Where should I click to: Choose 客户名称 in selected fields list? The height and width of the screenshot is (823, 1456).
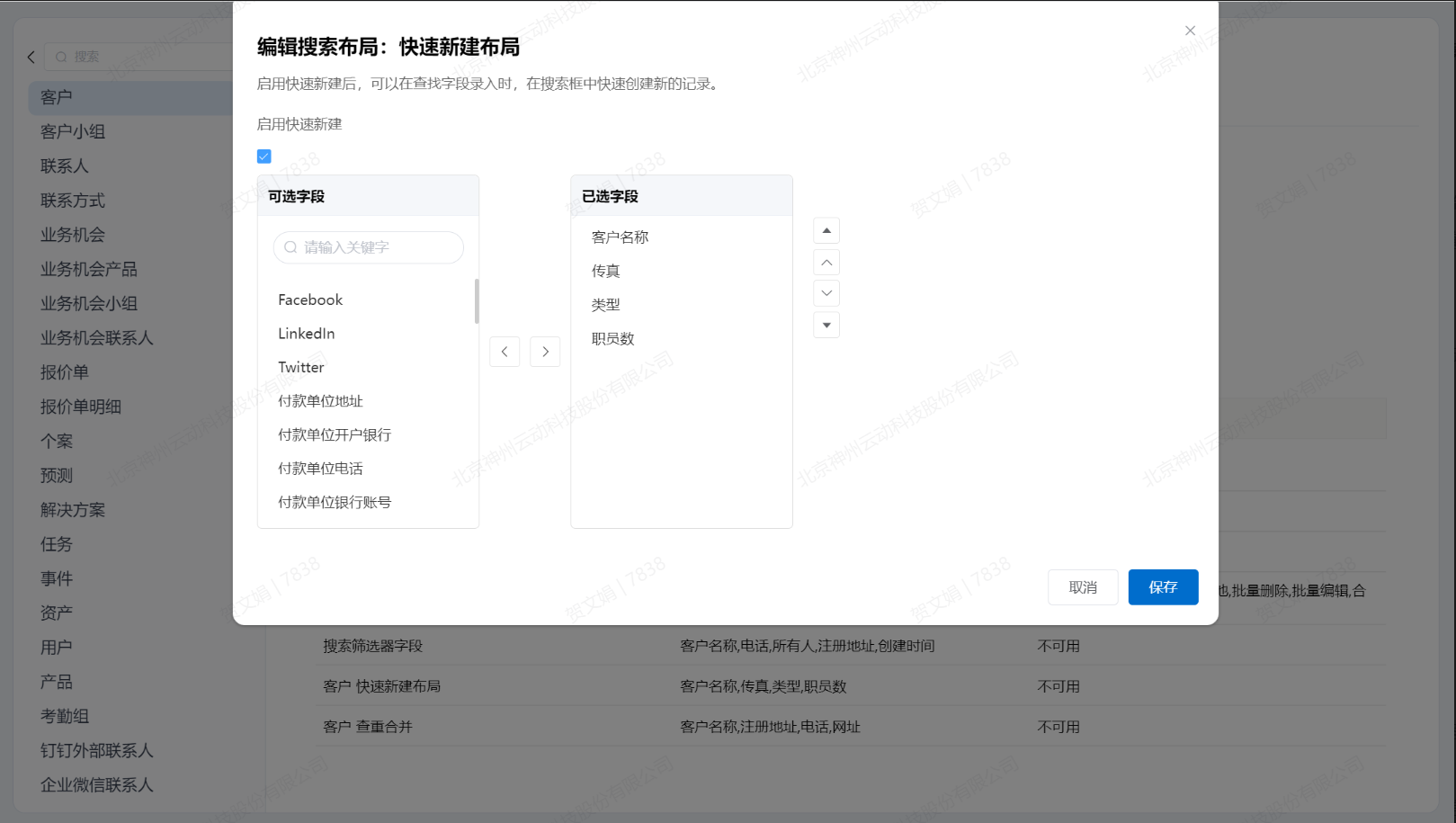(x=620, y=237)
